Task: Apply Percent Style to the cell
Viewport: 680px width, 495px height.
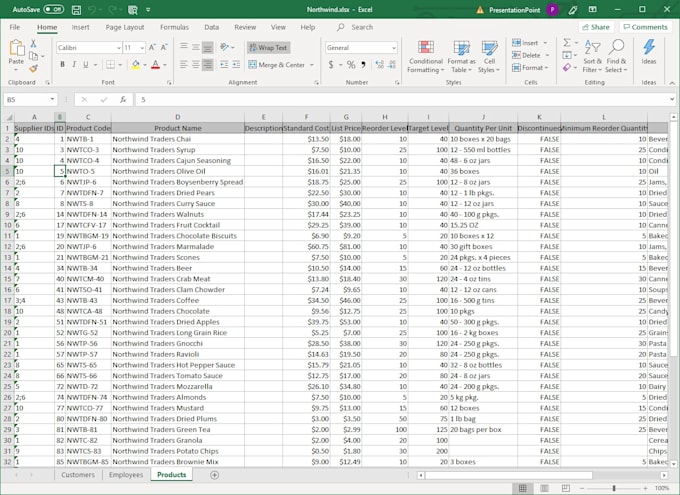Action: (349, 64)
